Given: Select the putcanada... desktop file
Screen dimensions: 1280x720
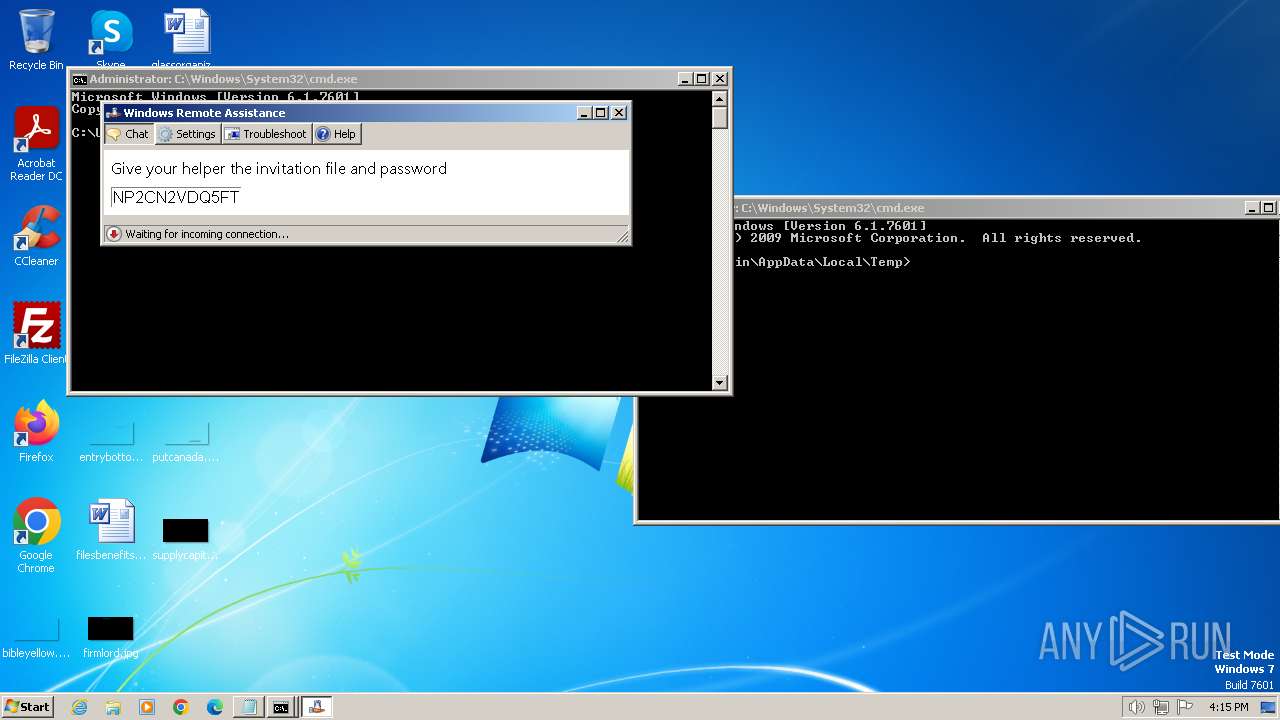Looking at the screenshot, I should [185, 440].
